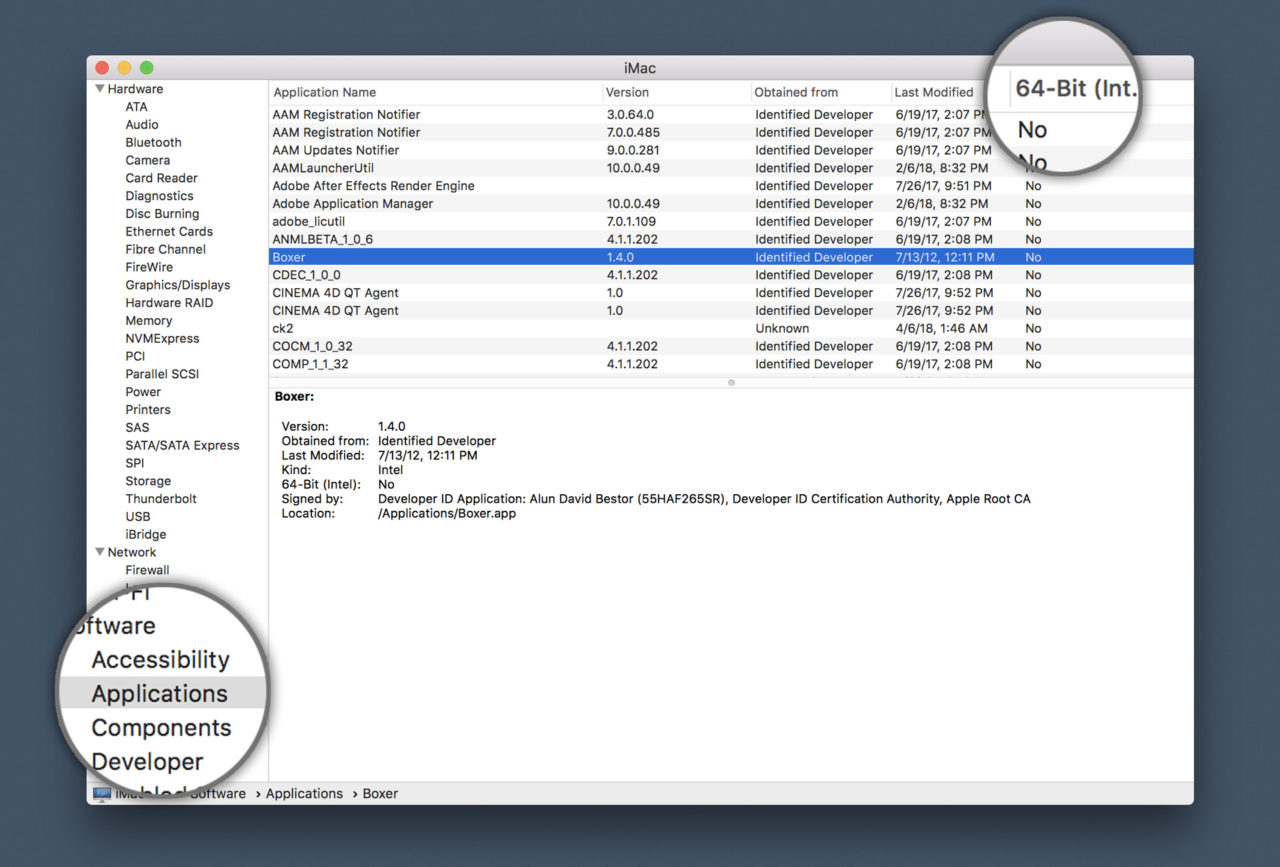Select iBridge in the sidebar
This screenshot has width=1280, height=867.
pyautogui.click(x=146, y=535)
